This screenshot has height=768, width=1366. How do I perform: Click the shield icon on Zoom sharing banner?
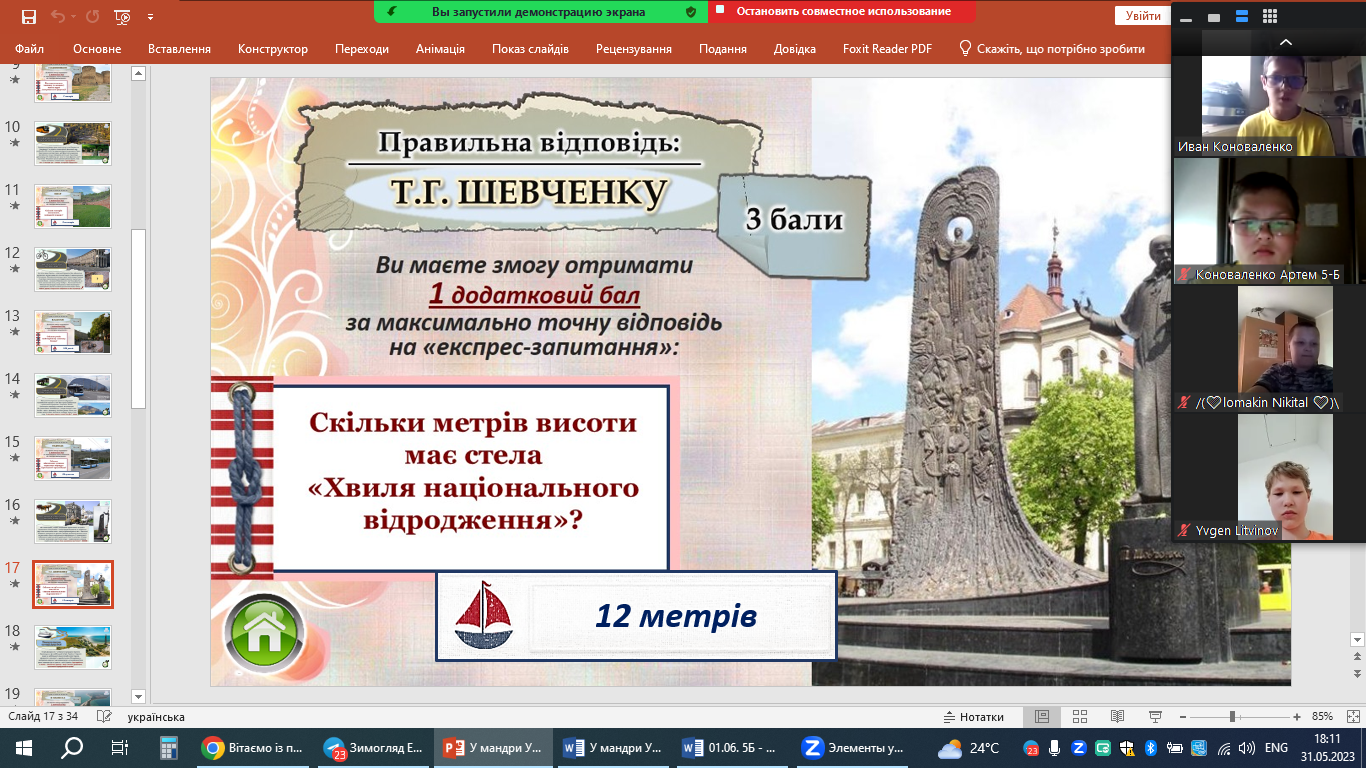click(691, 12)
